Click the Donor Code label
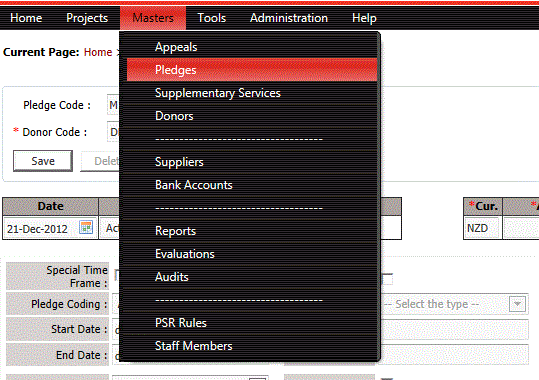This screenshot has height=380, width=539. pyautogui.click(x=55, y=132)
